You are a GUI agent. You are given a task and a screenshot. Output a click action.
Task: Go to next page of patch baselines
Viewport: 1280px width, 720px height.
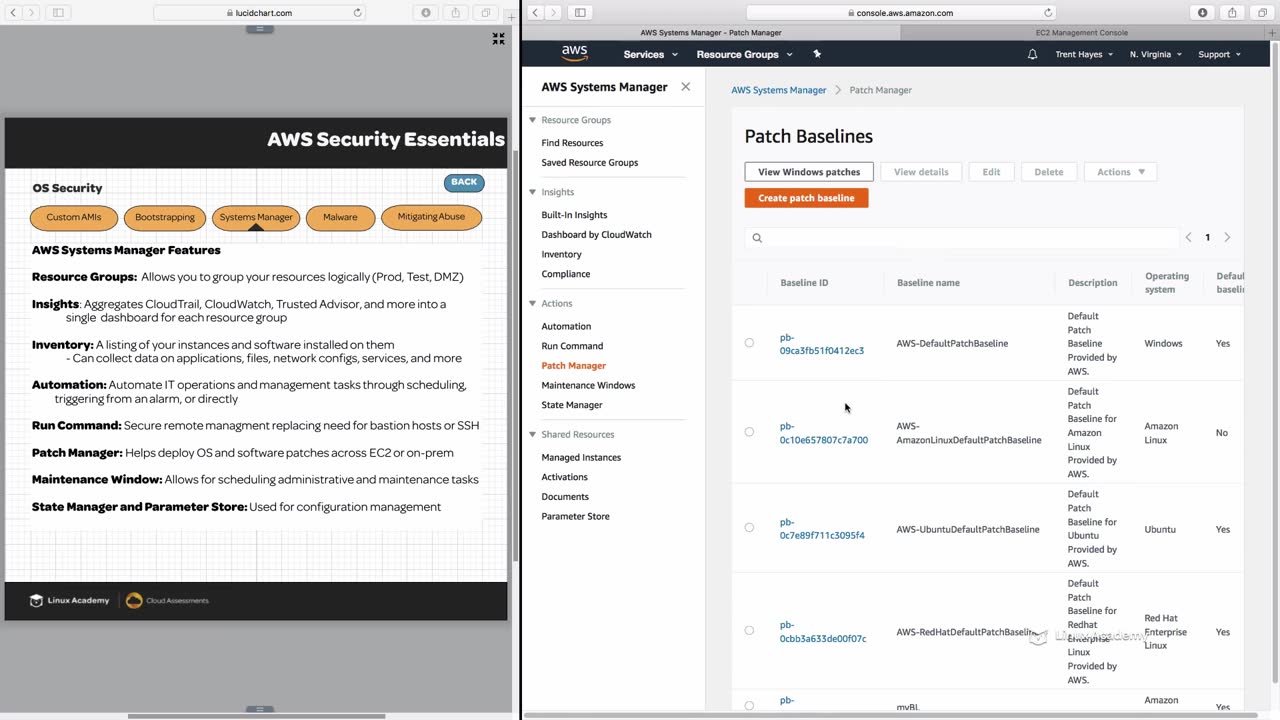(x=1227, y=238)
